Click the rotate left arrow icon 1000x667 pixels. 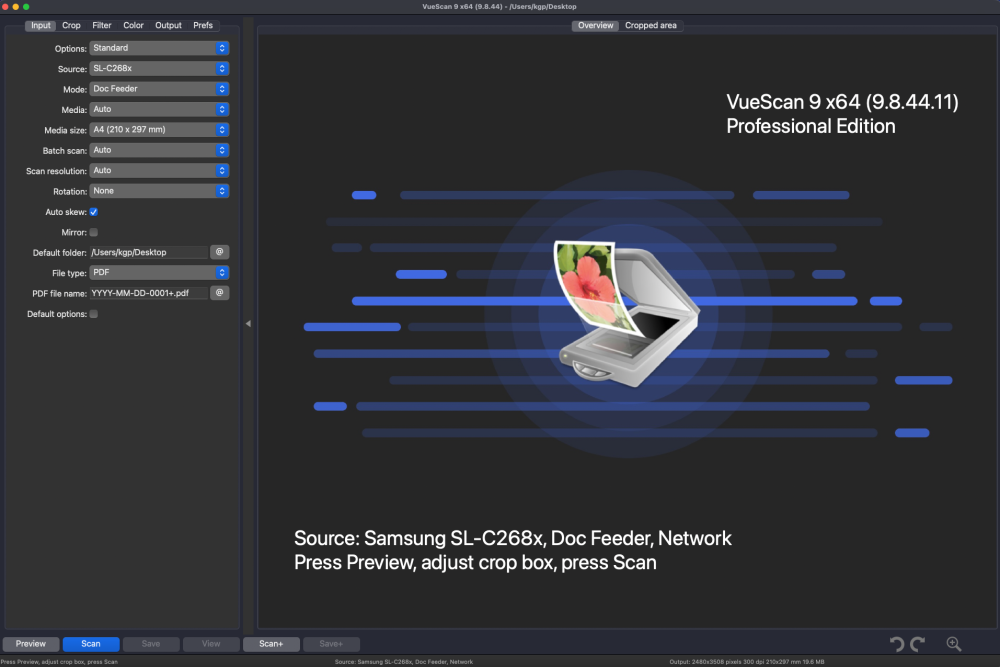[x=897, y=644]
